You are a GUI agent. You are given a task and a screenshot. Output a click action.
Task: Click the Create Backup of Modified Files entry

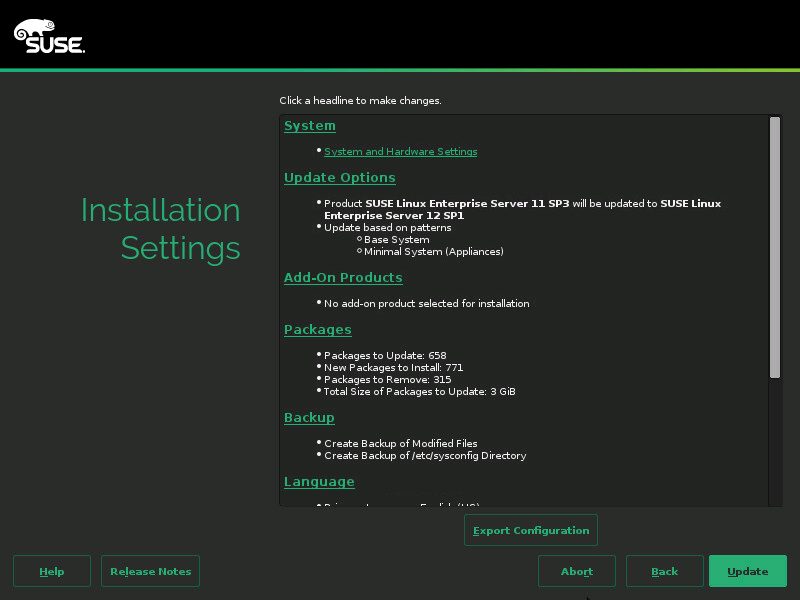tap(400, 443)
